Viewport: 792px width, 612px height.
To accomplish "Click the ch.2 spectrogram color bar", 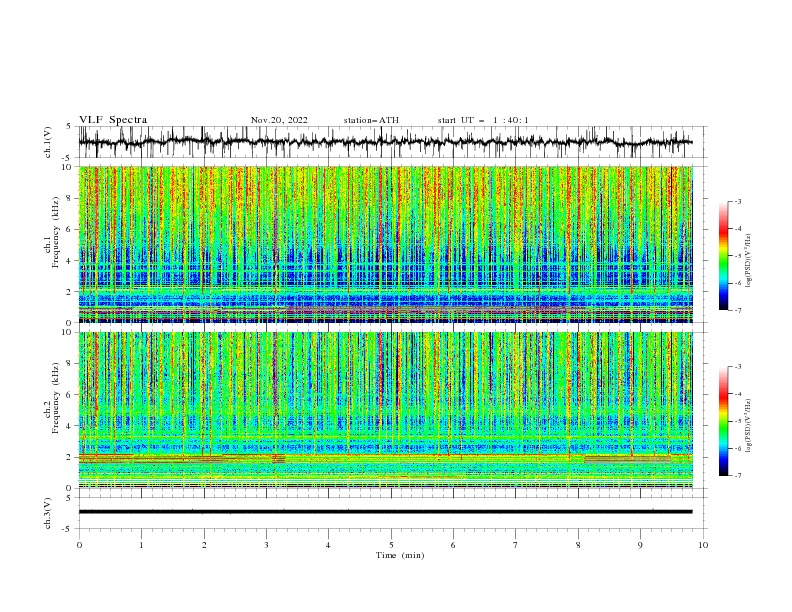I will [x=724, y=421].
